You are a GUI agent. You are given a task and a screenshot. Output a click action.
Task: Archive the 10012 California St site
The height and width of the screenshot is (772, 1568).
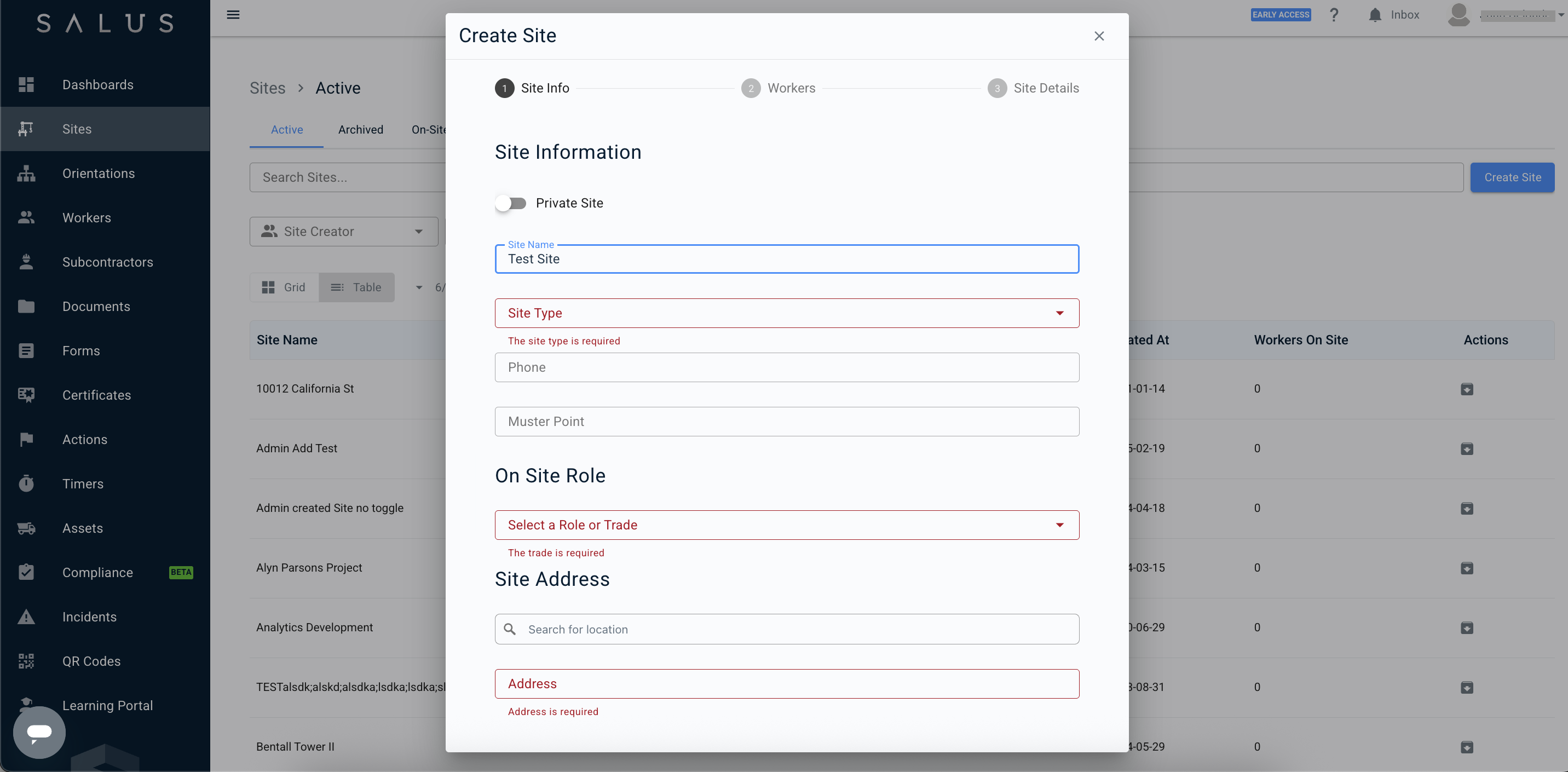[x=1467, y=389]
